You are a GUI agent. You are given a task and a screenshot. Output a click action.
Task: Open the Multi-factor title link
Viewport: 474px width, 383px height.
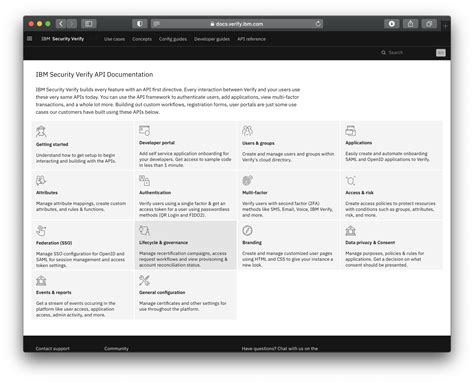(255, 193)
